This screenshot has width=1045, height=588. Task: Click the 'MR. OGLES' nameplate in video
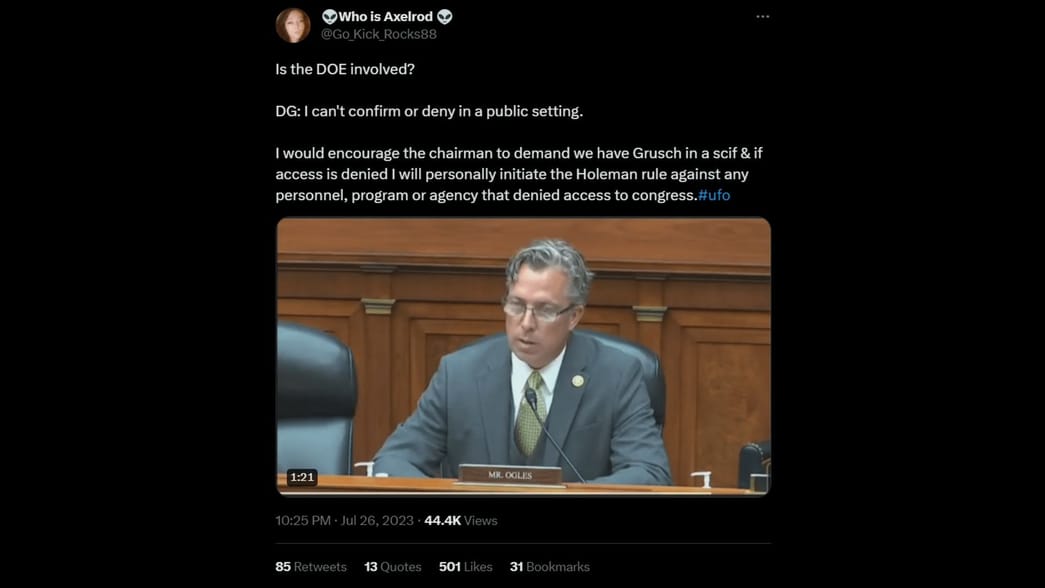pos(510,475)
